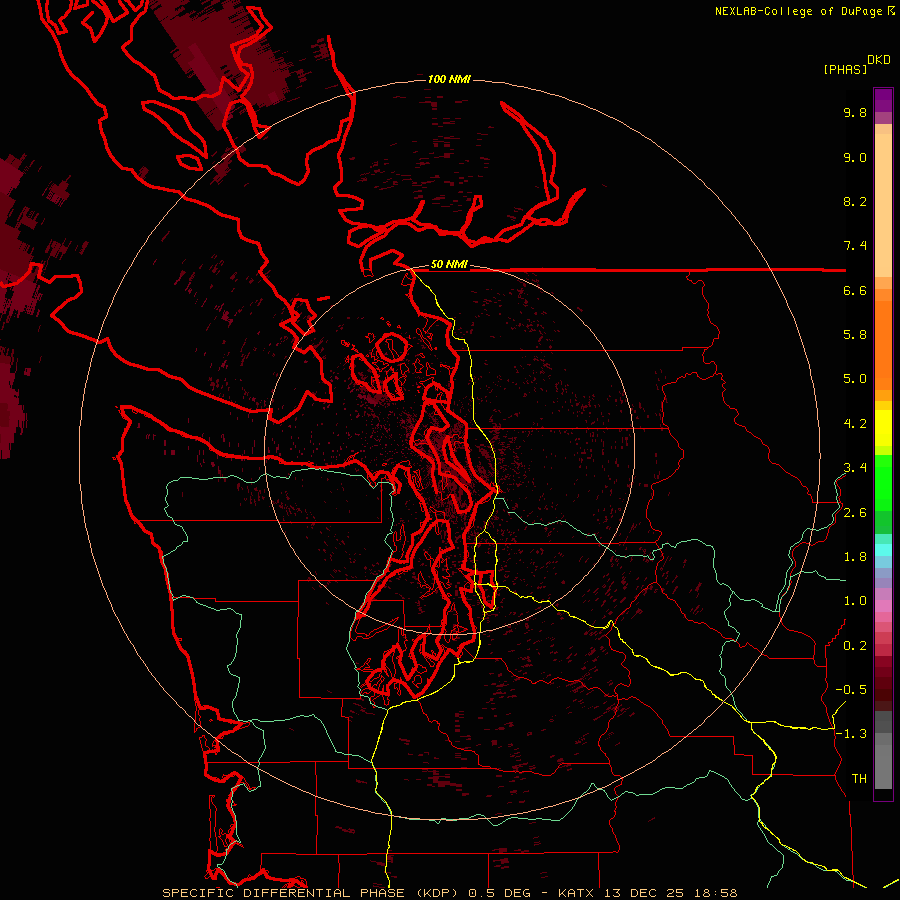
Task: Click the 9.0 legend value
Action: 855,157
